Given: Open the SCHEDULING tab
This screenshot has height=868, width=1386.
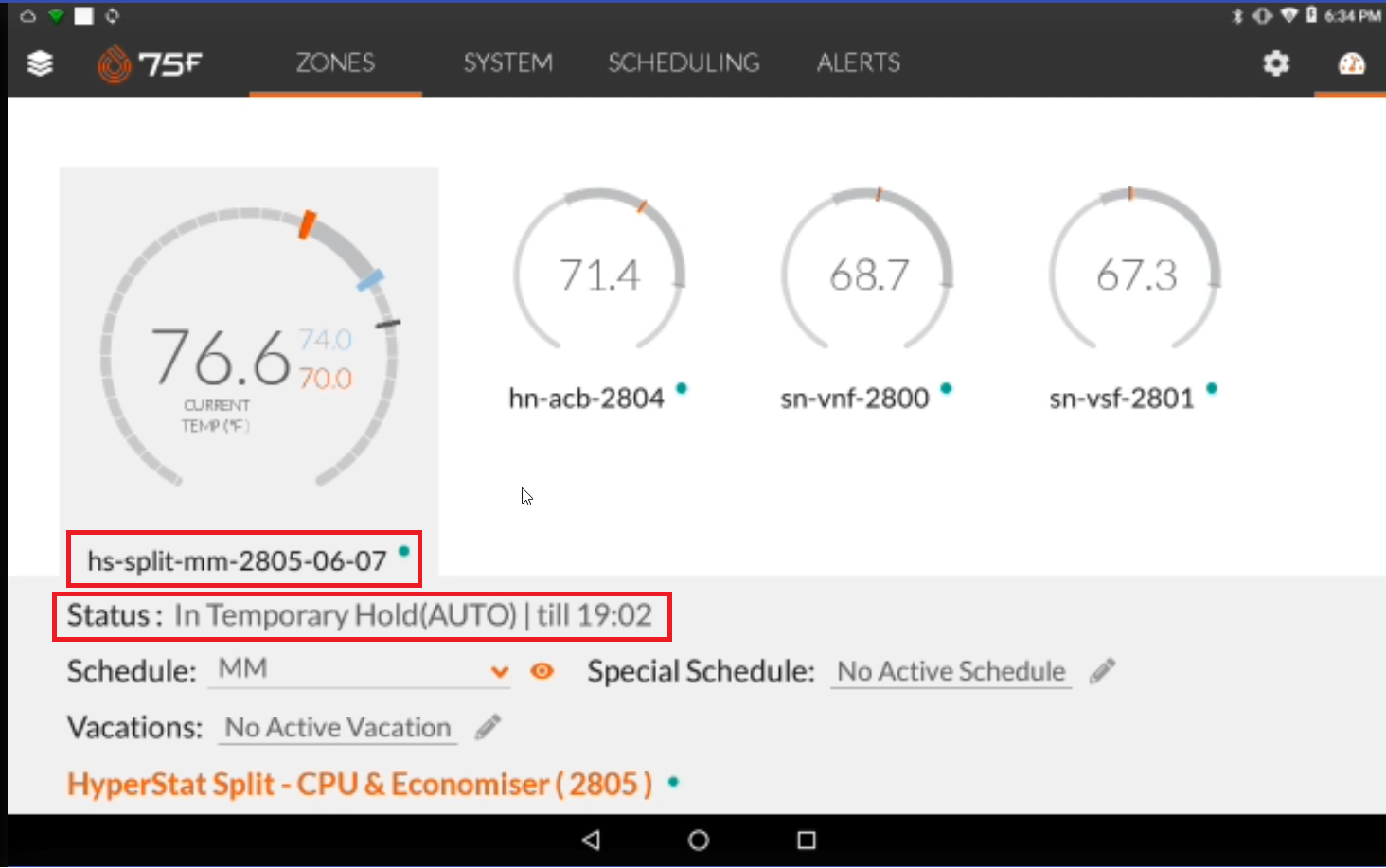Looking at the screenshot, I should tap(684, 62).
